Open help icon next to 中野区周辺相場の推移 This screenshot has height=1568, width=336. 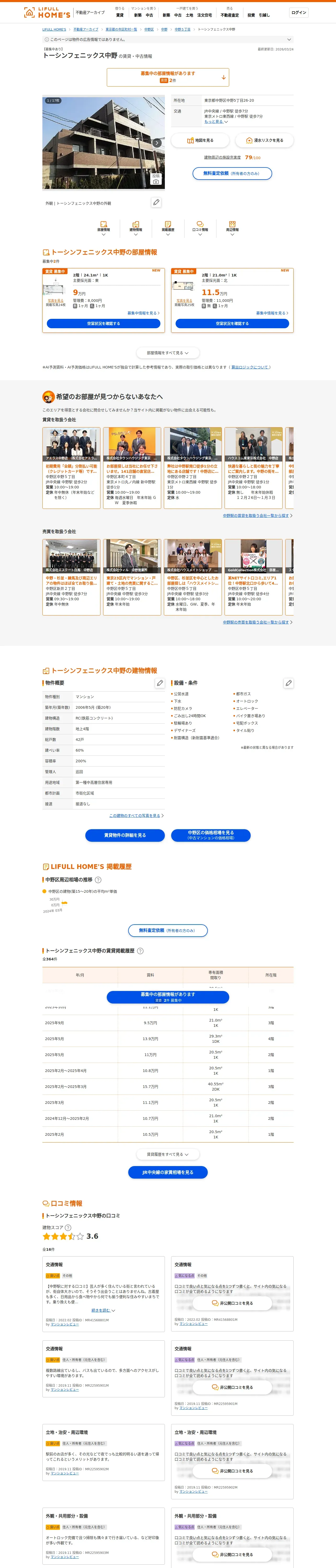98,880
